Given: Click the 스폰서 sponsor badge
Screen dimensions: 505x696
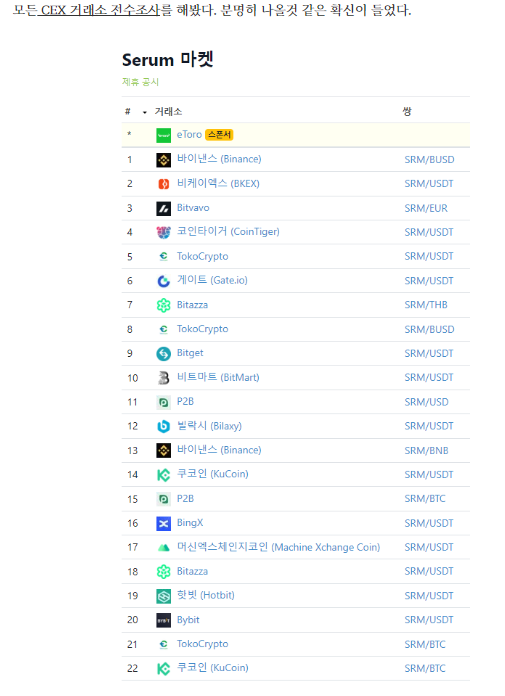Looking at the screenshot, I should pos(219,134).
